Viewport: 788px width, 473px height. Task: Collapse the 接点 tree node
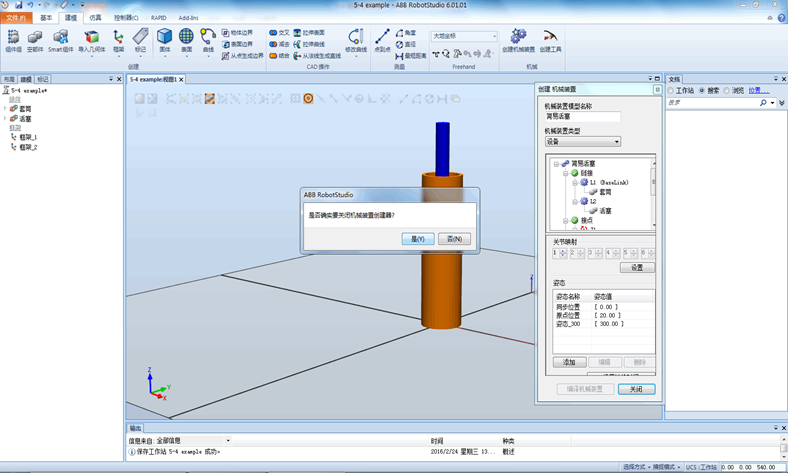(565, 220)
